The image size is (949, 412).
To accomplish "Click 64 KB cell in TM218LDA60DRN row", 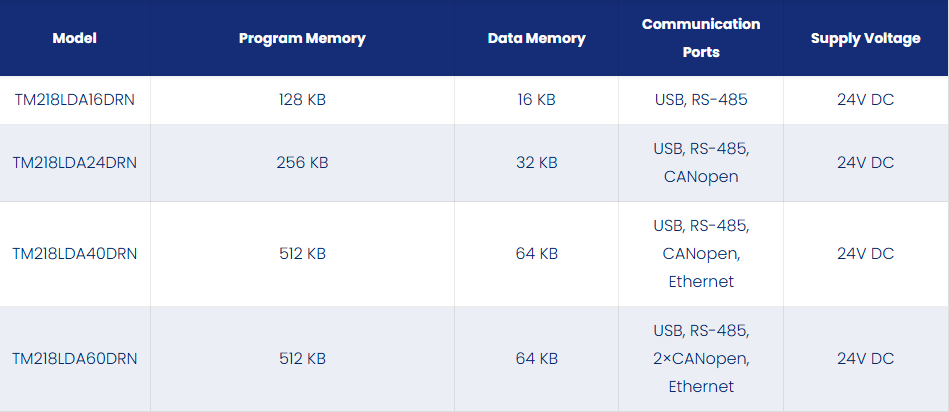I will coord(536,359).
